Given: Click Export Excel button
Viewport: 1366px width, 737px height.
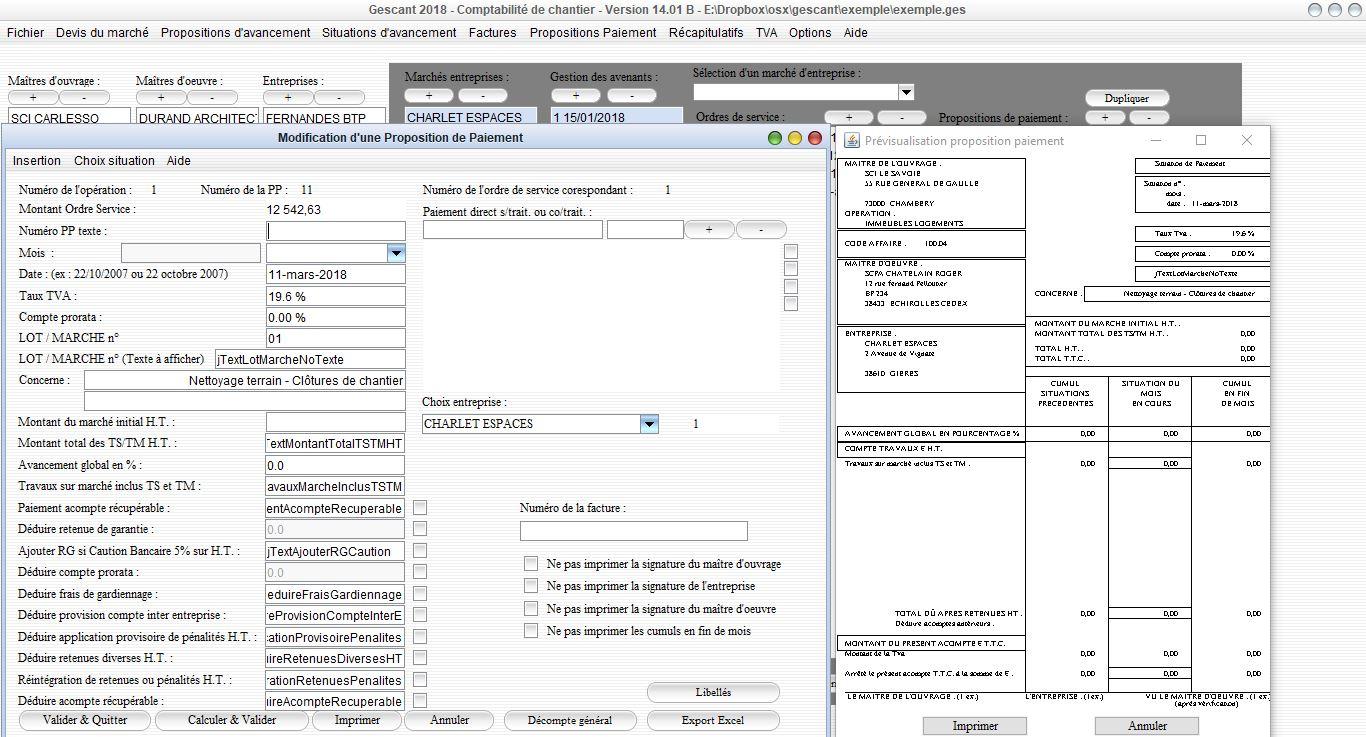Looking at the screenshot, I should pyautogui.click(x=713, y=720).
